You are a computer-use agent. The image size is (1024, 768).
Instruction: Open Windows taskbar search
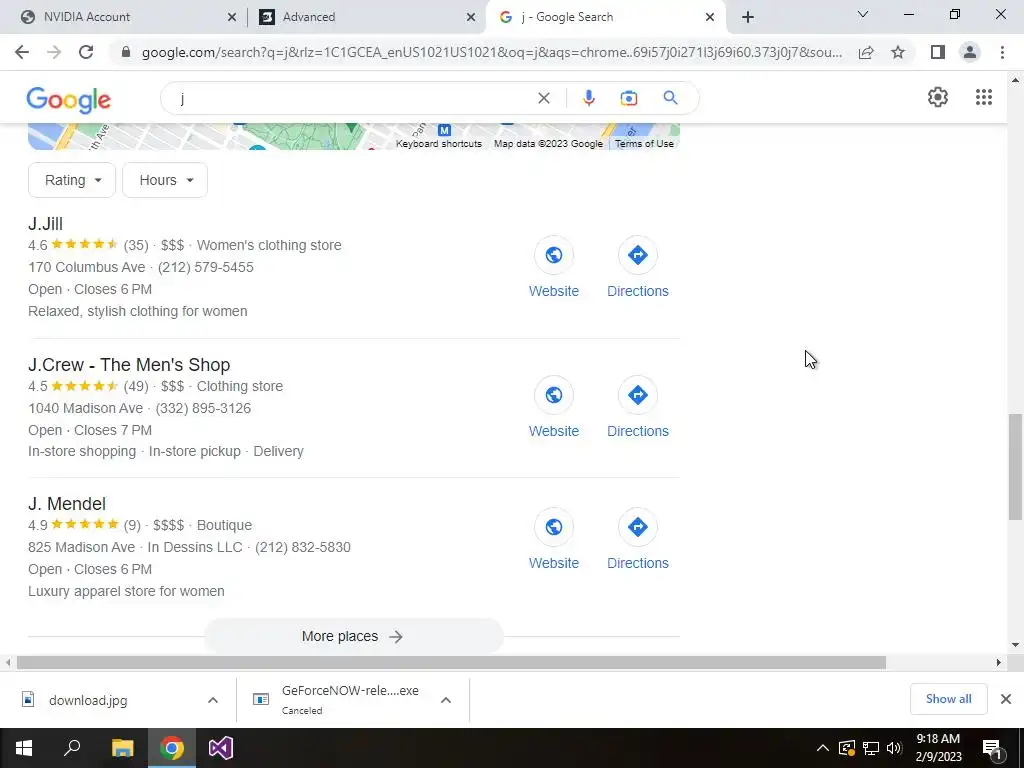(72, 748)
